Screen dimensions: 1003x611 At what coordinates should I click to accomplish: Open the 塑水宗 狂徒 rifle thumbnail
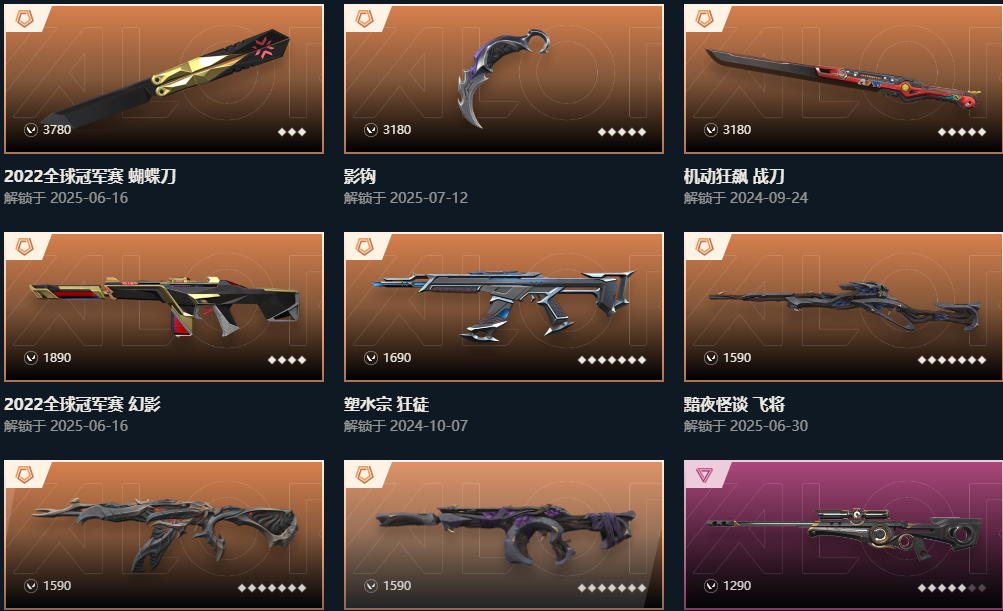[504, 306]
